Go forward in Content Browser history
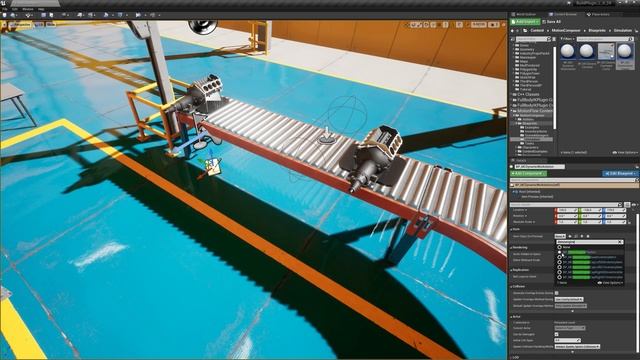This screenshot has width=640, height=360. [x=518, y=30]
